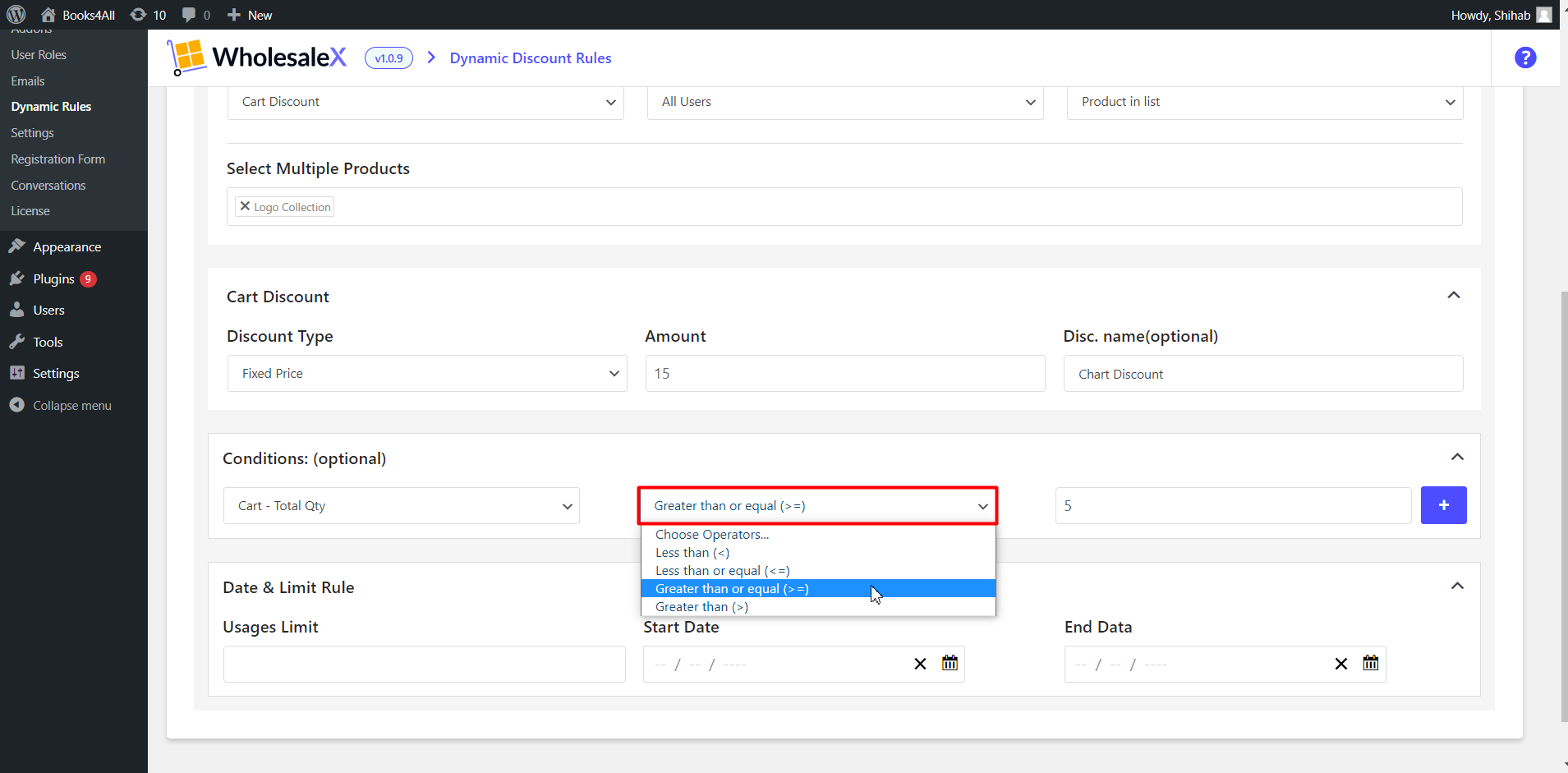
Task: Click the Disc. name field with Chart Discount
Action: 1263,374
